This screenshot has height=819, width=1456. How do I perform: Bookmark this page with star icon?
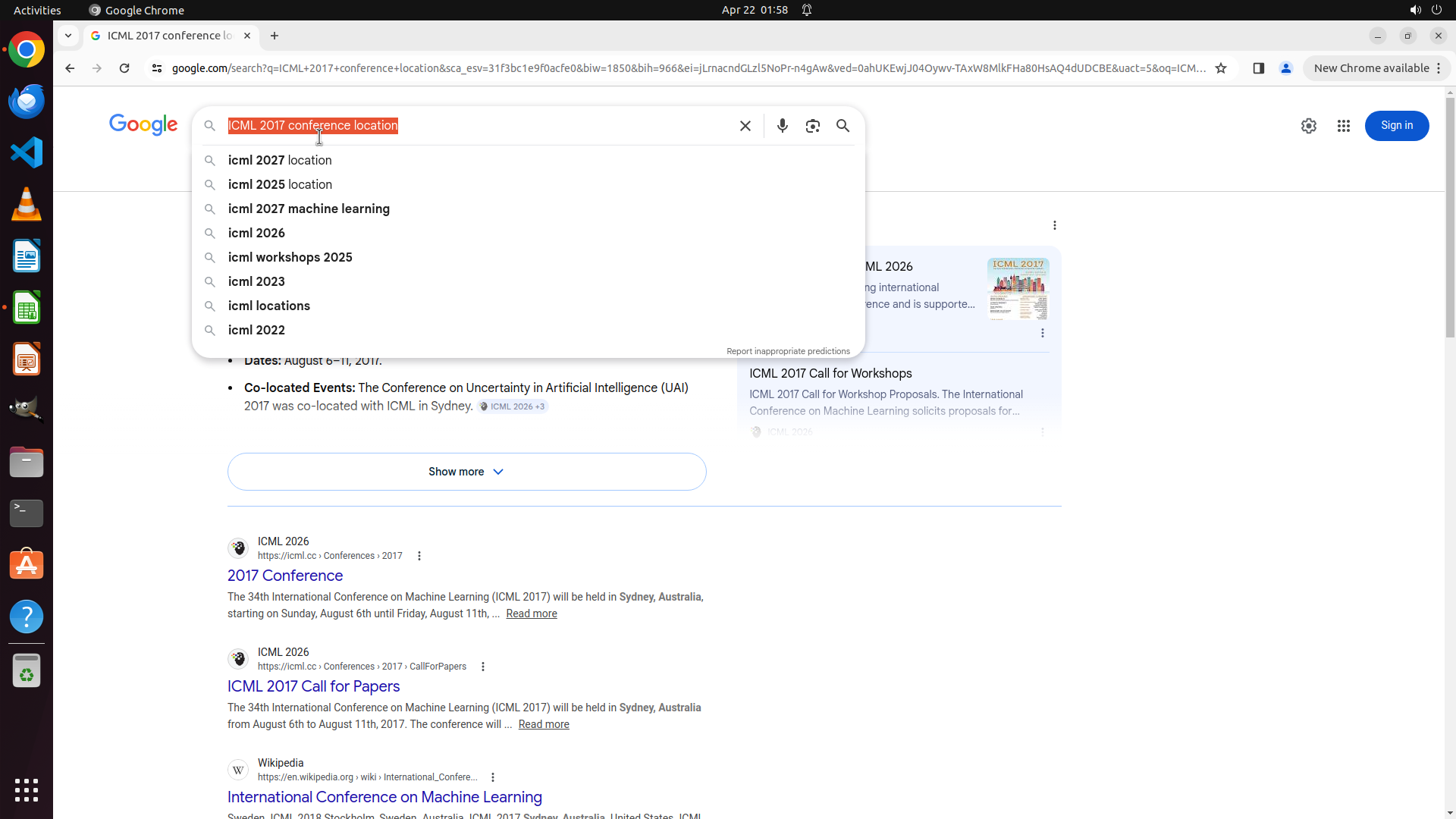click(1220, 68)
